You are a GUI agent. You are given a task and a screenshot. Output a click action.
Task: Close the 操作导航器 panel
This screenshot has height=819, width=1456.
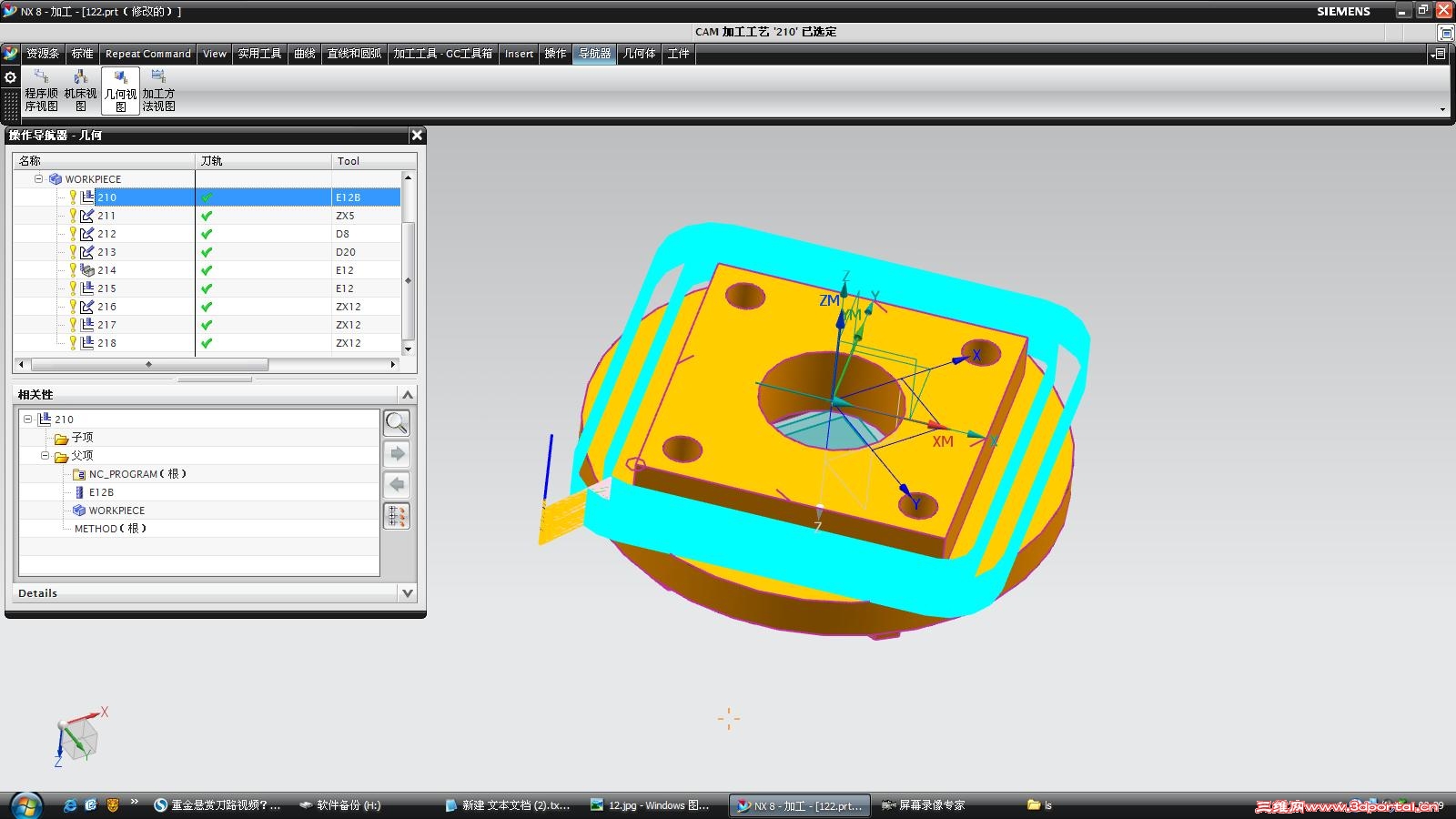[x=417, y=136]
